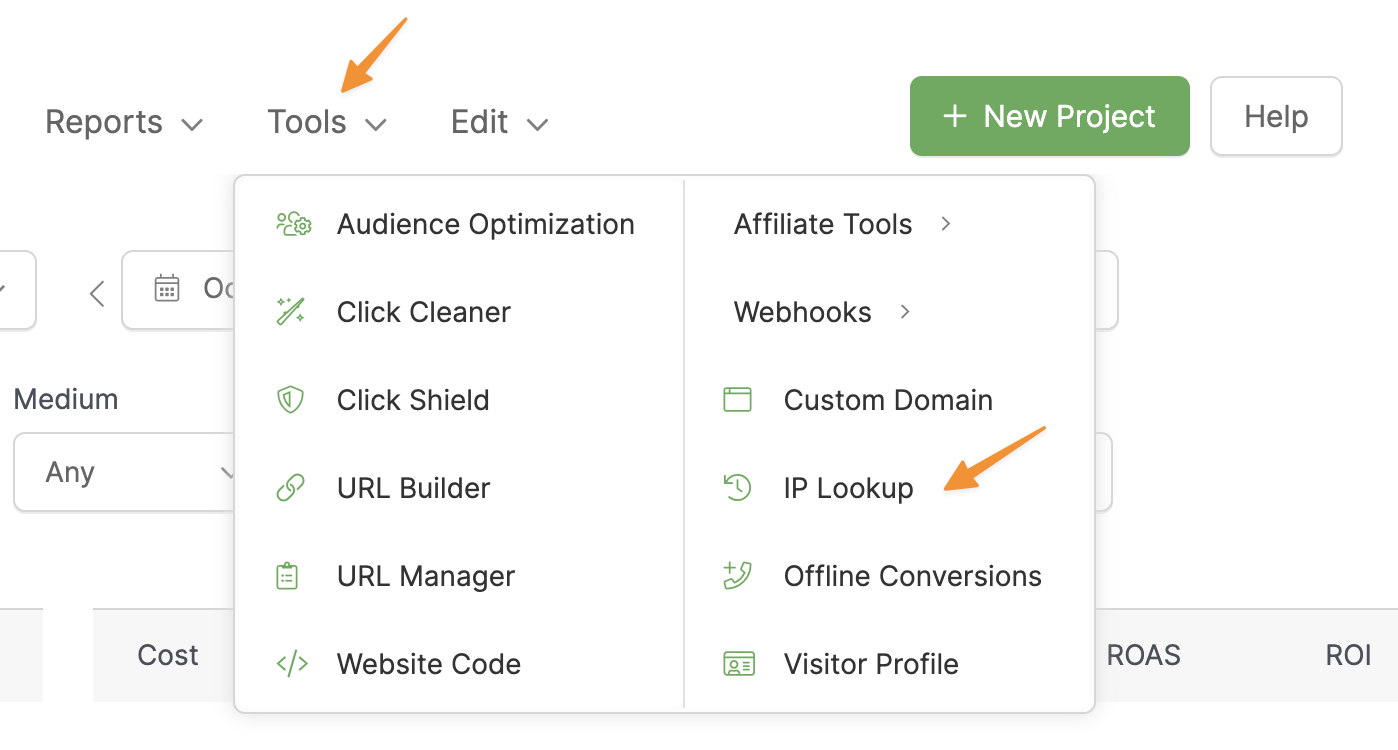Image resolution: width=1398 pixels, height=750 pixels.
Task: Sort by the Cost column header
Action: pos(168,655)
